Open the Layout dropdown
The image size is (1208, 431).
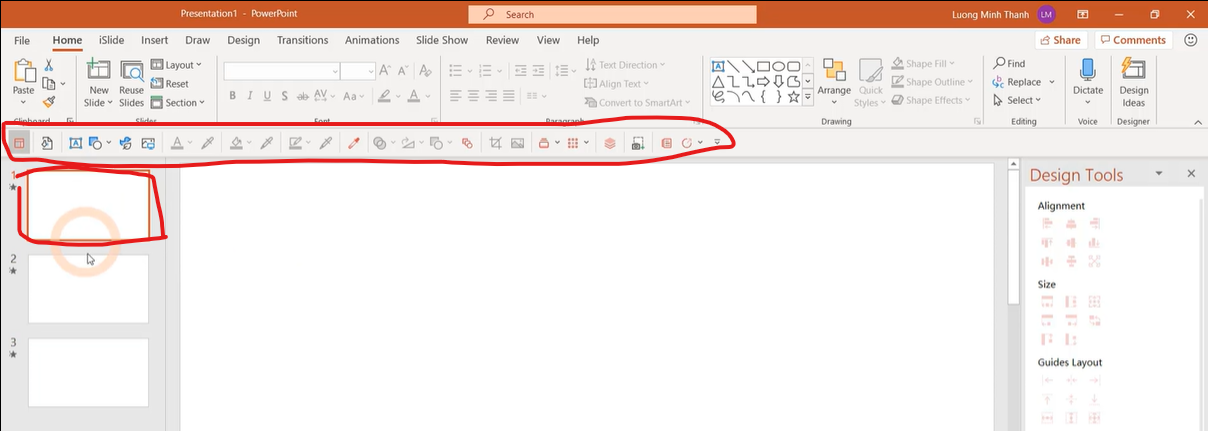176,65
